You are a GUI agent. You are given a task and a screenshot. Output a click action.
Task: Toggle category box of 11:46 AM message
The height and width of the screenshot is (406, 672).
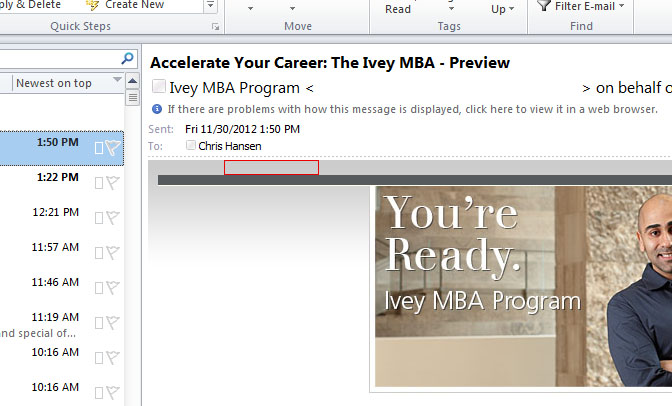(x=99, y=288)
